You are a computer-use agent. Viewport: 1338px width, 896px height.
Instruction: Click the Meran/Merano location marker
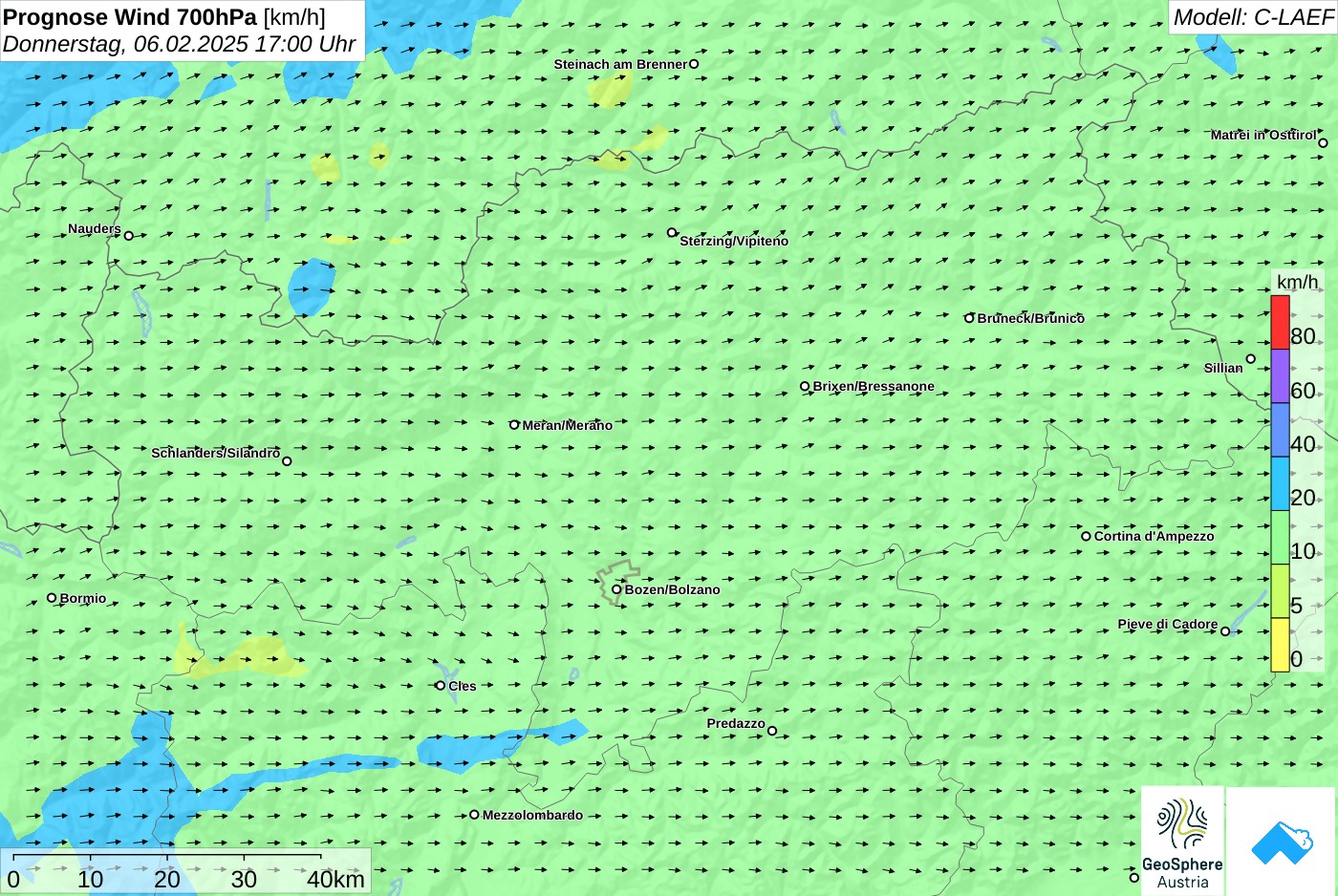(x=514, y=425)
